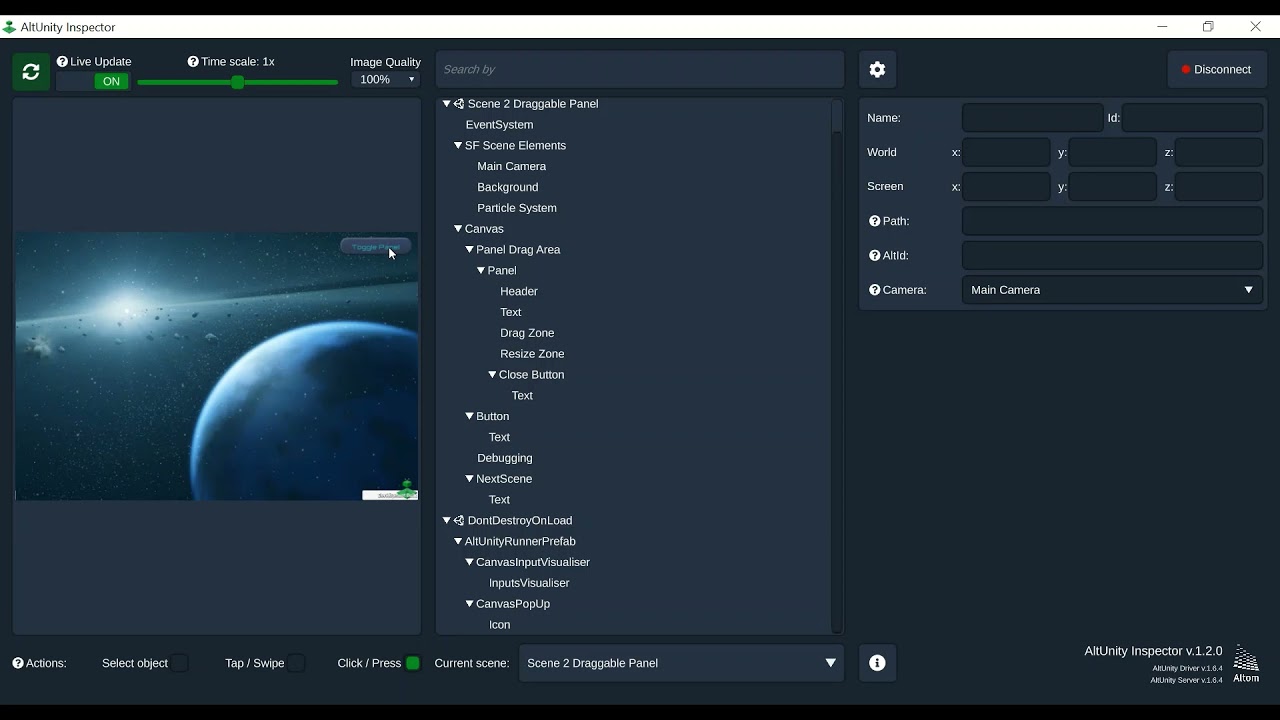This screenshot has height=720, width=1280.
Task: Click the Disconnect button
Action: [1217, 69]
